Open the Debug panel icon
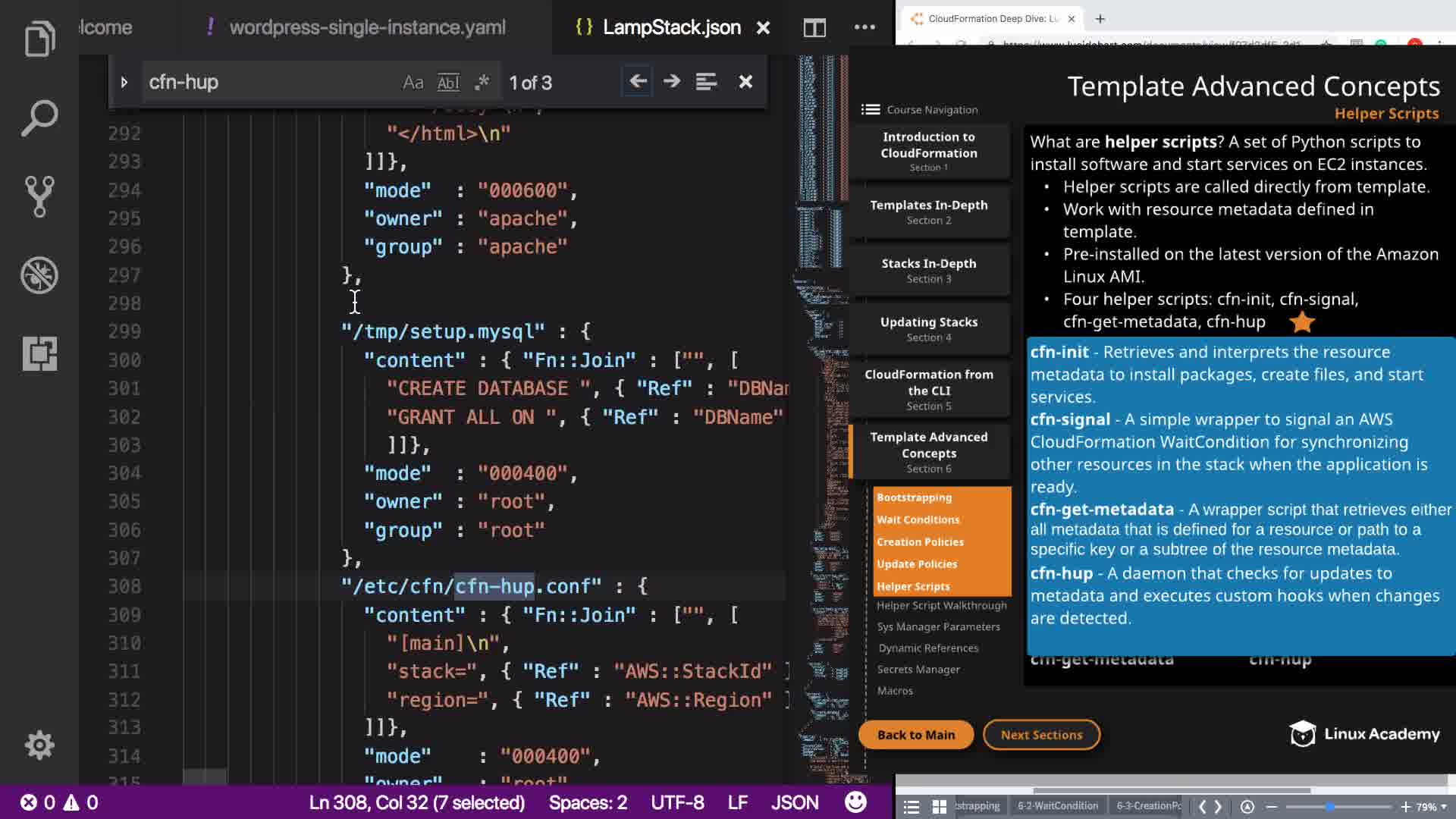Viewport: 1456px width, 819px height. pyautogui.click(x=39, y=275)
